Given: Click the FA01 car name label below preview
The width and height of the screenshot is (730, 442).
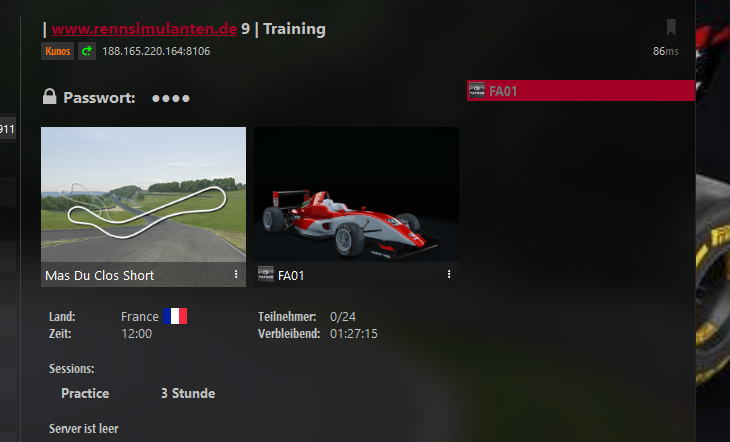Looking at the screenshot, I should tap(291, 275).
